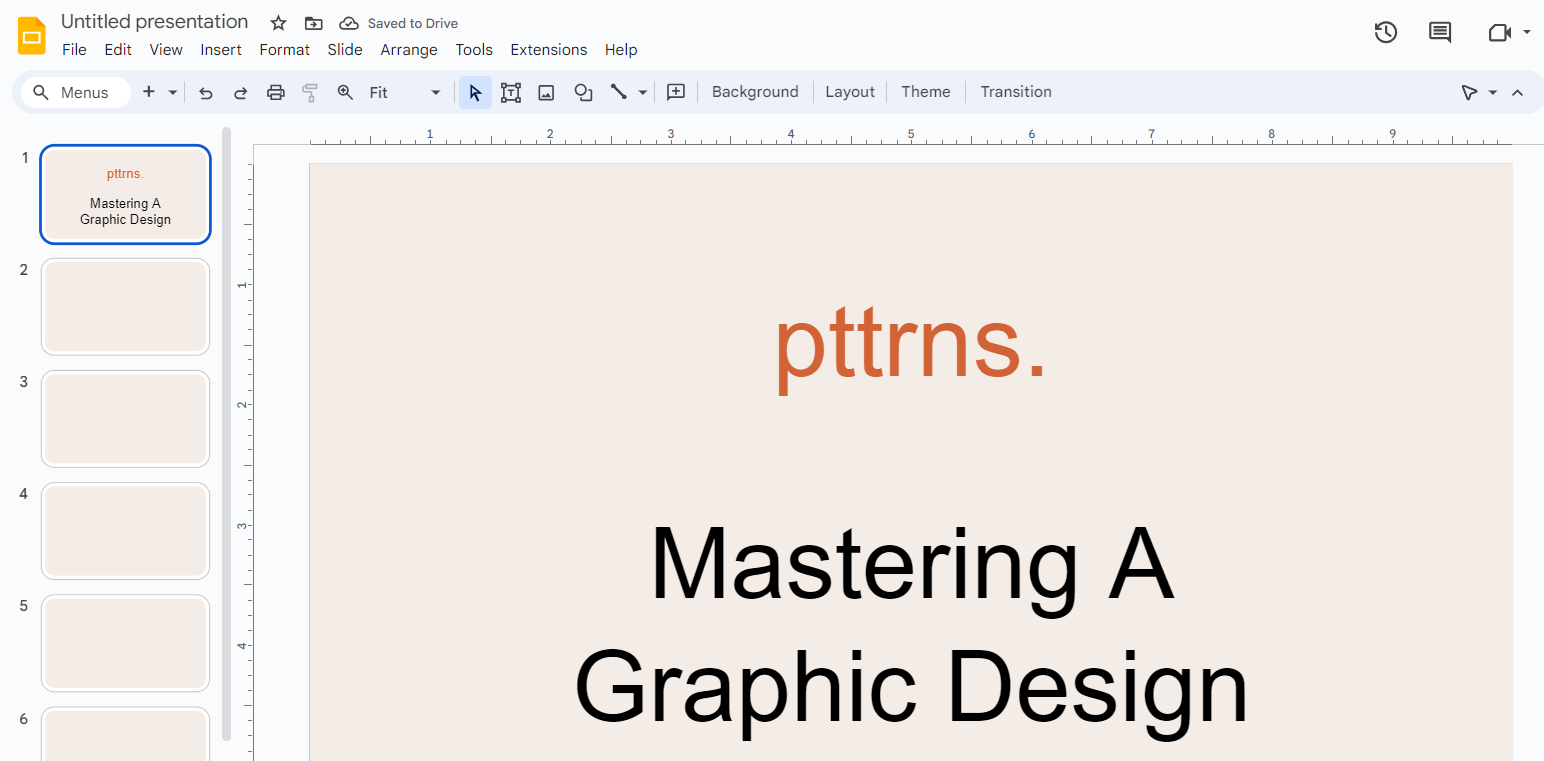Image resolution: width=1544 pixels, height=761 pixels.
Task: Click the filmstrip vertical scrollbar
Action: pos(226,434)
